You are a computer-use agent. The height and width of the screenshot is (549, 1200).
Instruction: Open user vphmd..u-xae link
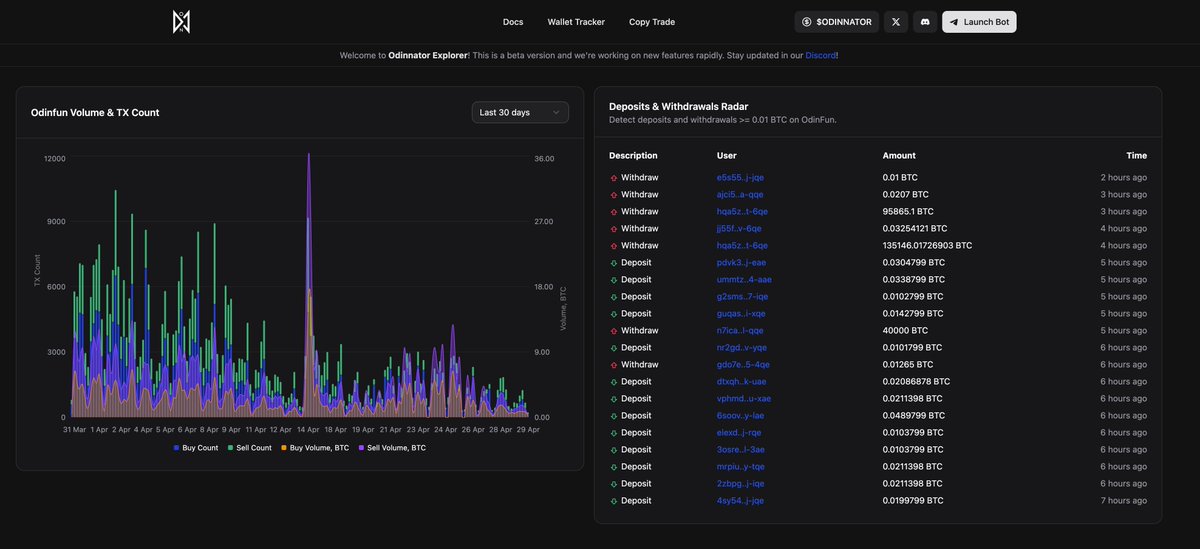click(x=744, y=399)
